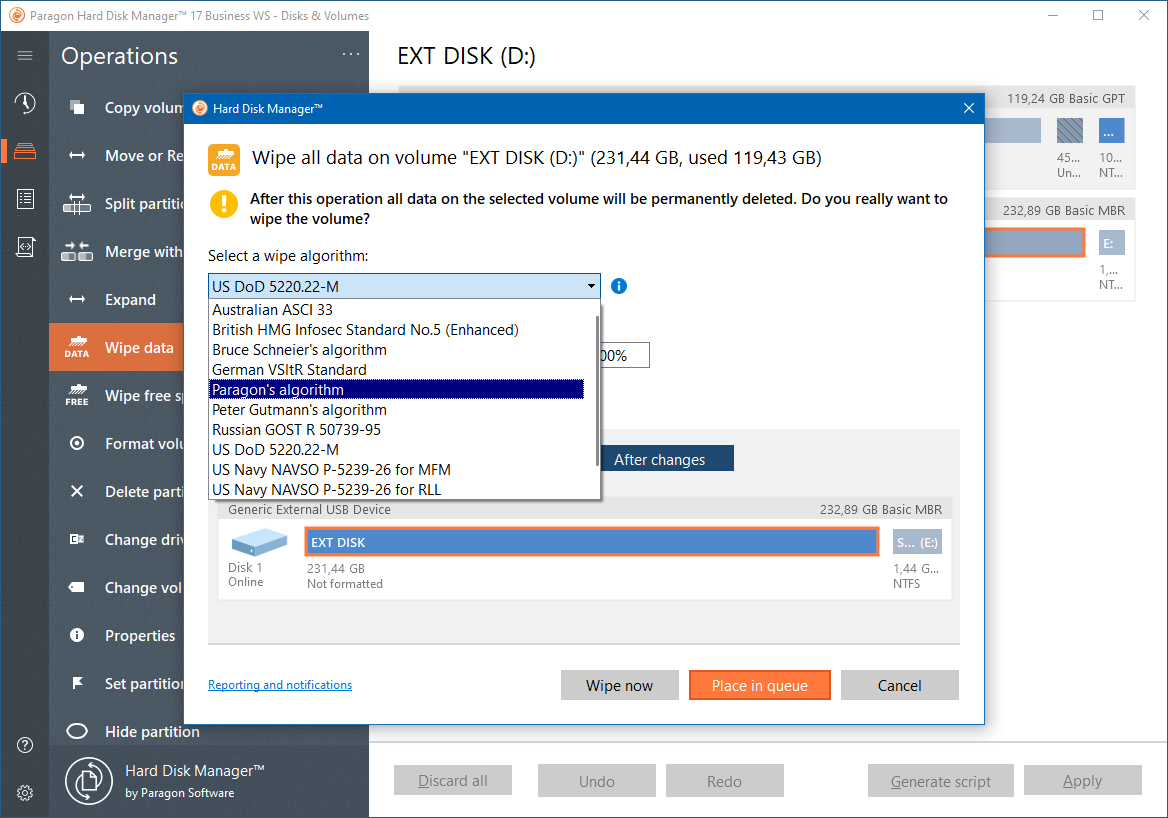Click the Generic External USB Device label

pyautogui.click(x=309, y=510)
